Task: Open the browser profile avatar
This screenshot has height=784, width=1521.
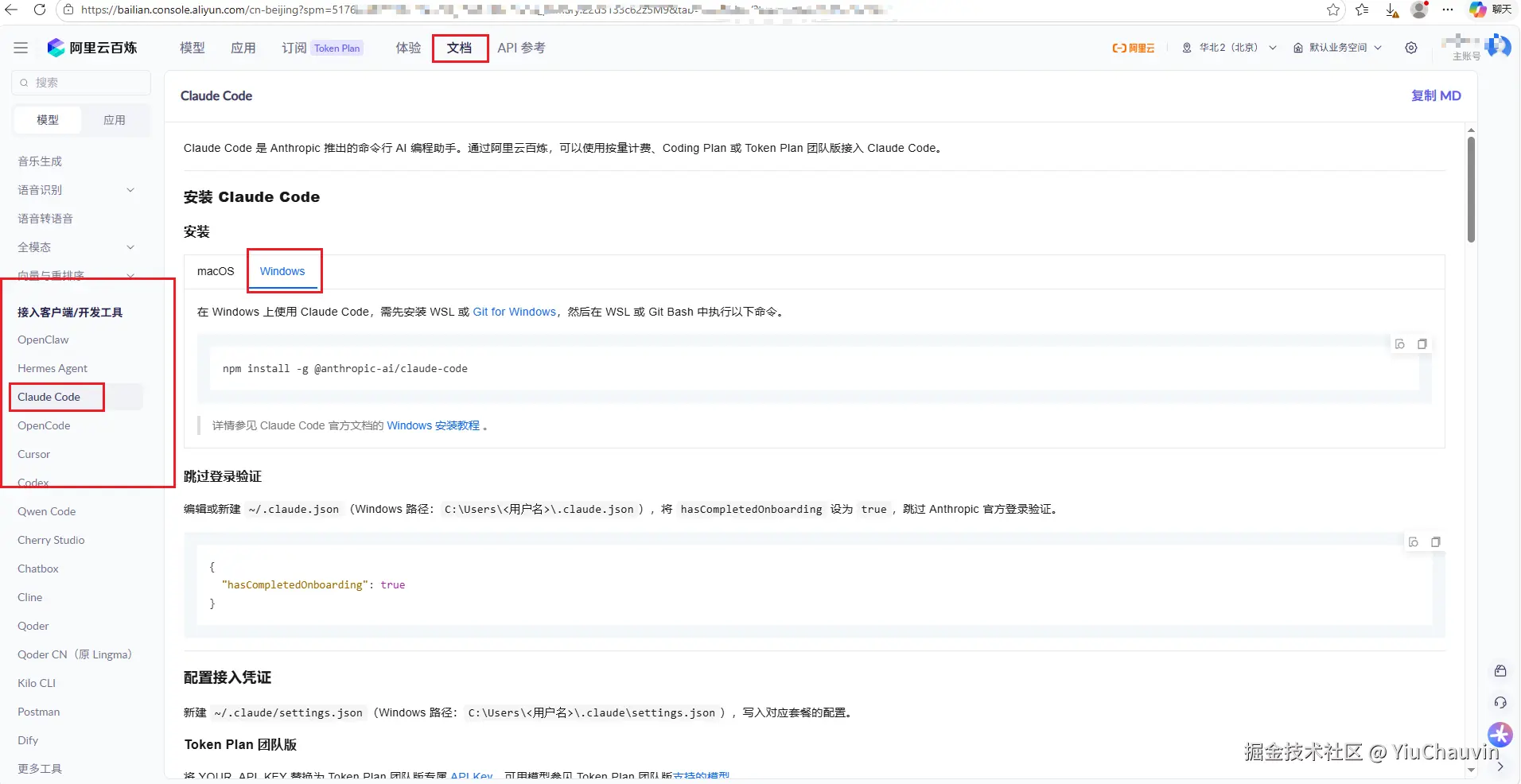Action: (x=1419, y=10)
